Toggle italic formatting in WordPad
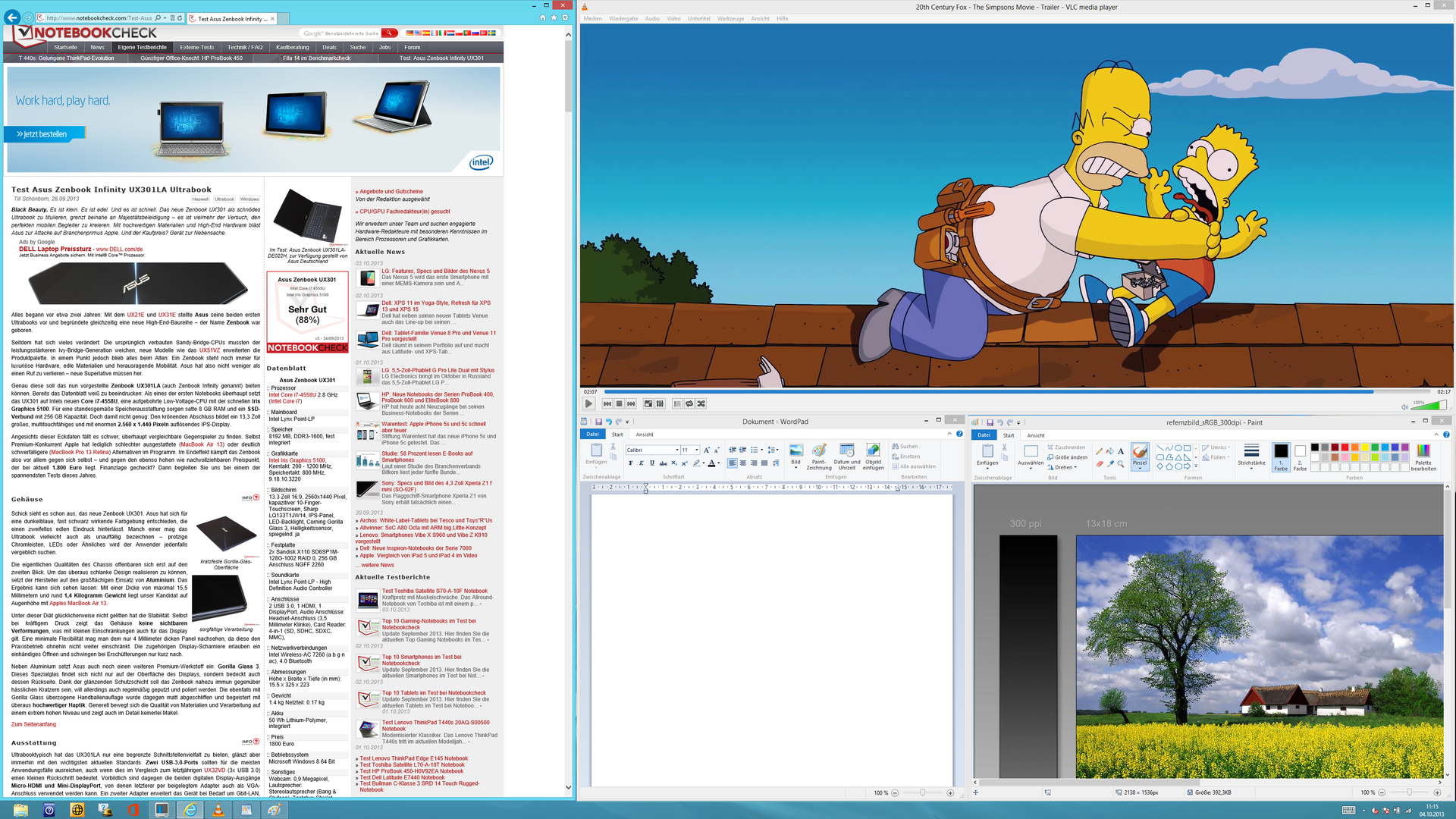The width and height of the screenshot is (1456, 819). pos(641,463)
